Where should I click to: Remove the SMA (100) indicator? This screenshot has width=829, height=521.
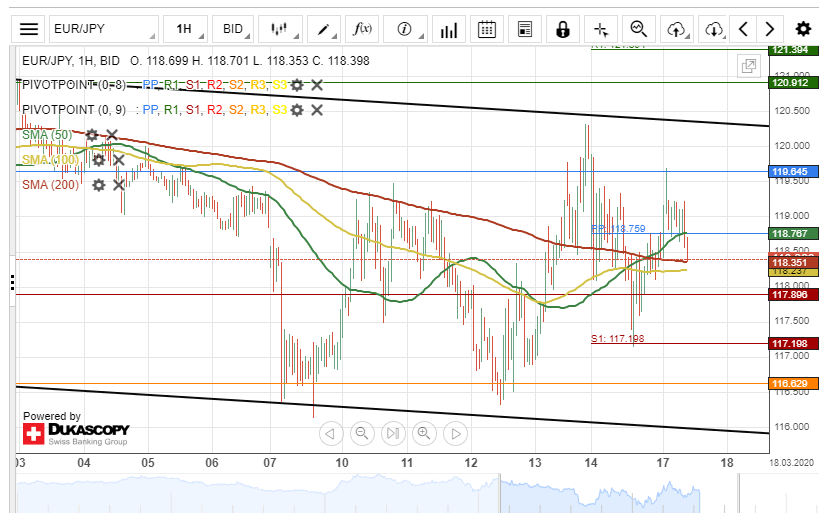pyautogui.click(x=118, y=160)
